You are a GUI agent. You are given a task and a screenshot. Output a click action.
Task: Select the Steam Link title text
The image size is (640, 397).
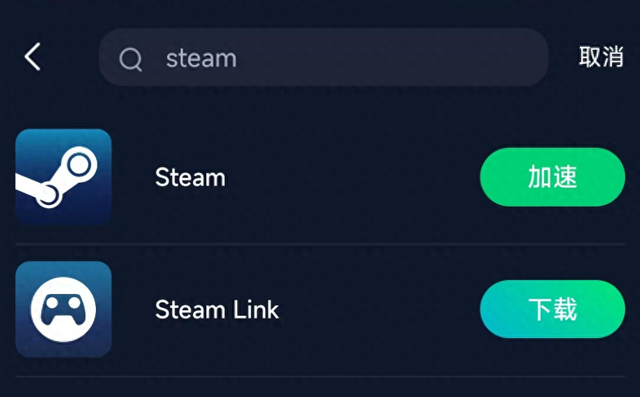[217, 310]
